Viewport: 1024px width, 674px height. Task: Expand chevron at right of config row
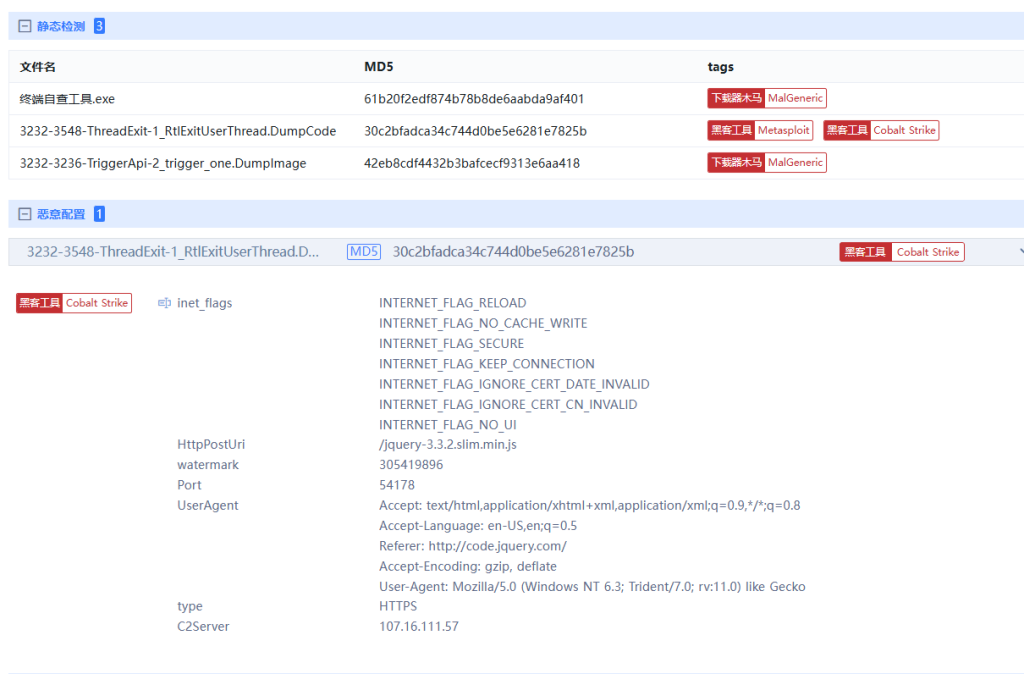coord(1019,252)
